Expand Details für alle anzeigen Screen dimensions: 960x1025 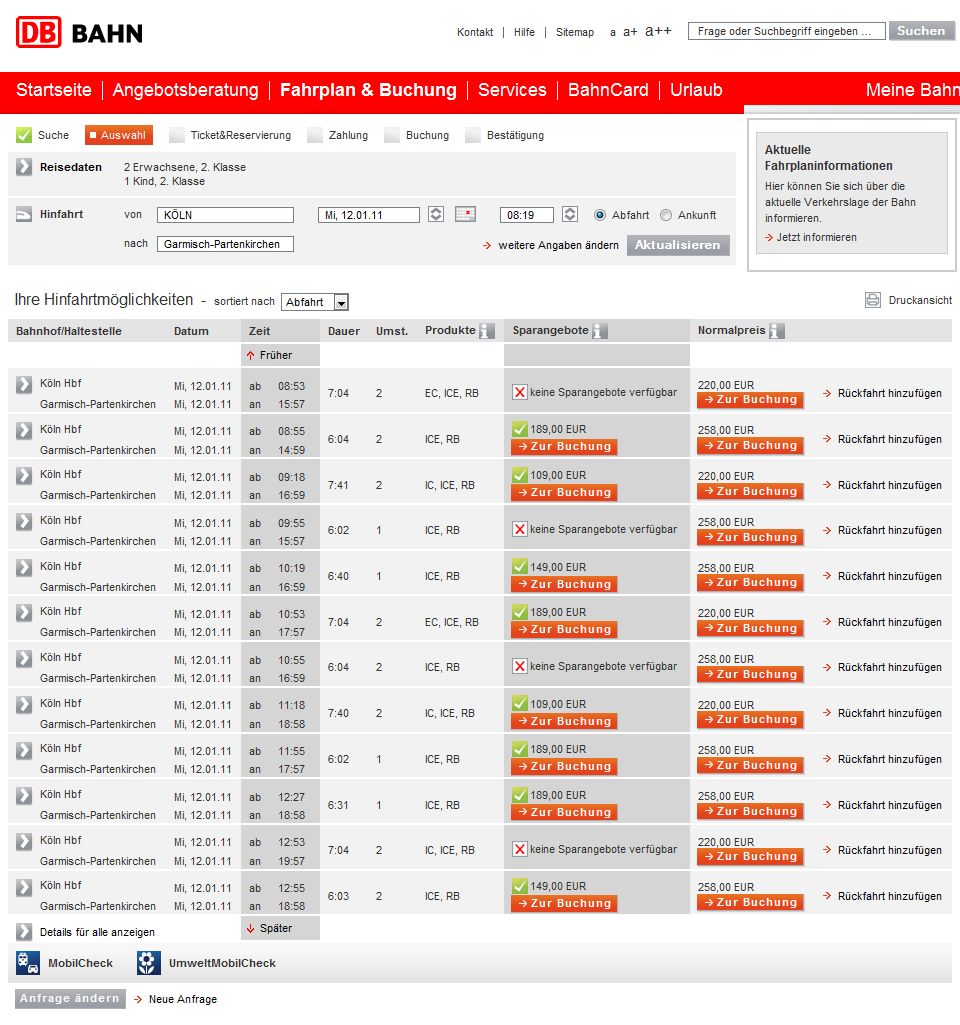(x=25, y=932)
